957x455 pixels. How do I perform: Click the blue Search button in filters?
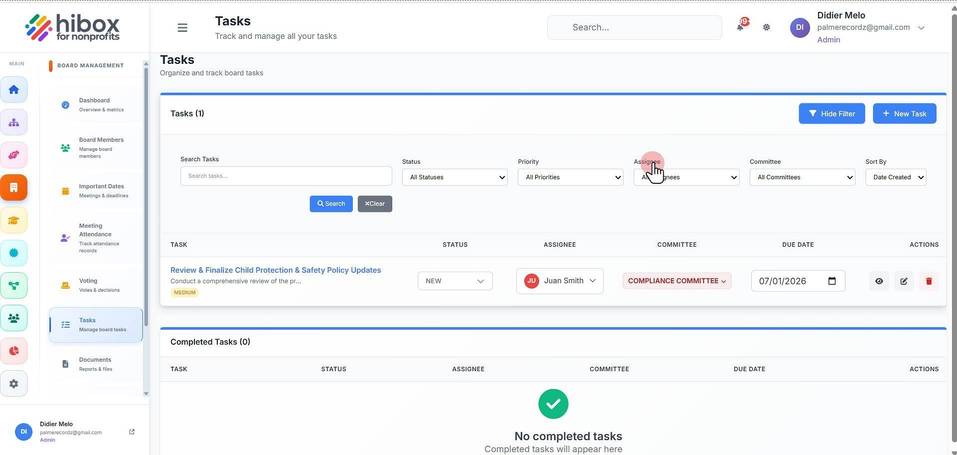(331, 204)
